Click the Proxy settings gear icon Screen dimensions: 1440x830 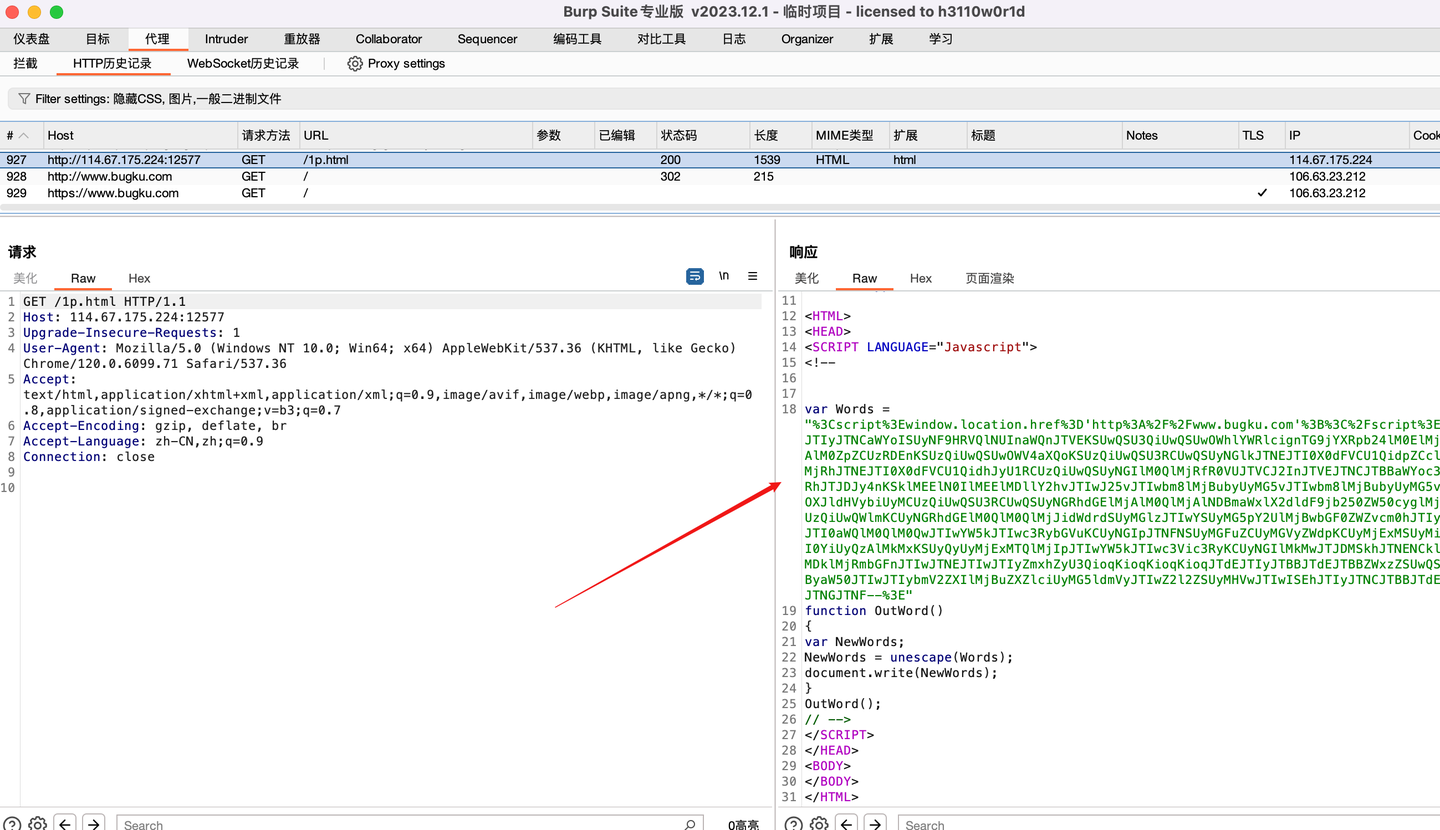click(x=355, y=63)
